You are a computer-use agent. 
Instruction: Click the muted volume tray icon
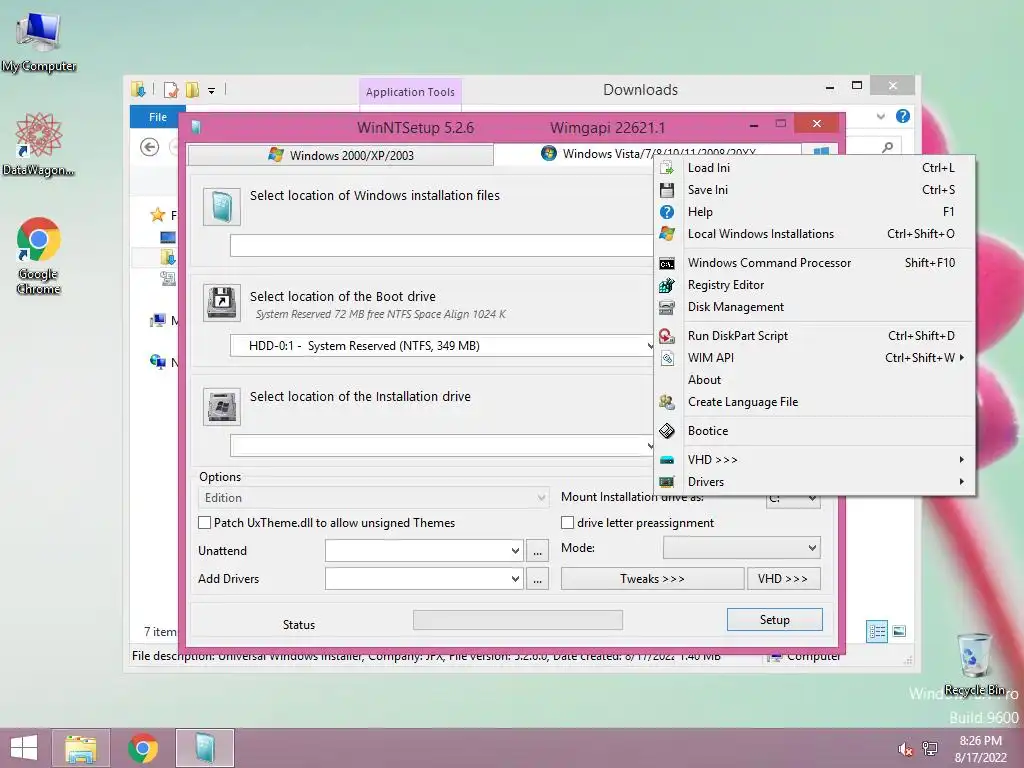[x=905, y=749]
